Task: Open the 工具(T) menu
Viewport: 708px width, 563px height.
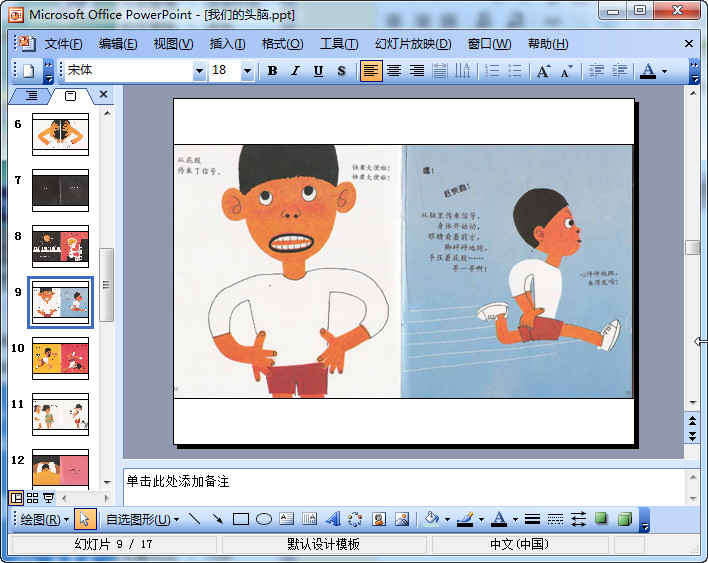Action: 339,44
